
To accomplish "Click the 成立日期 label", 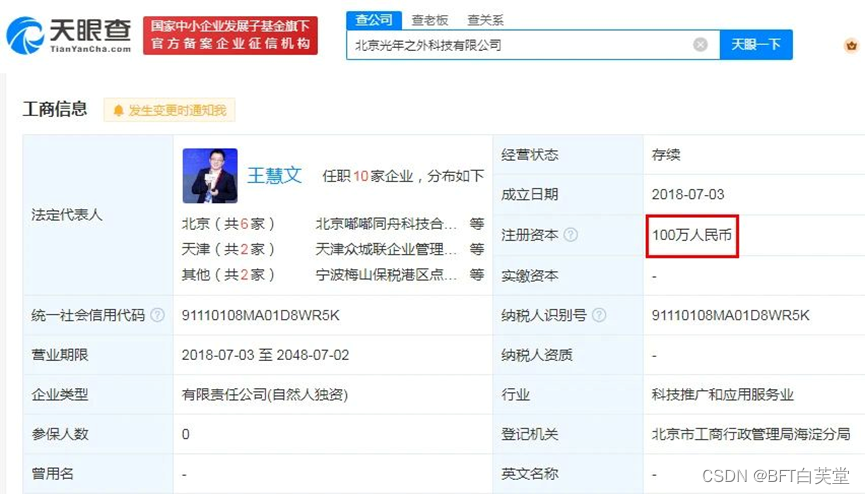I will 530,194.
